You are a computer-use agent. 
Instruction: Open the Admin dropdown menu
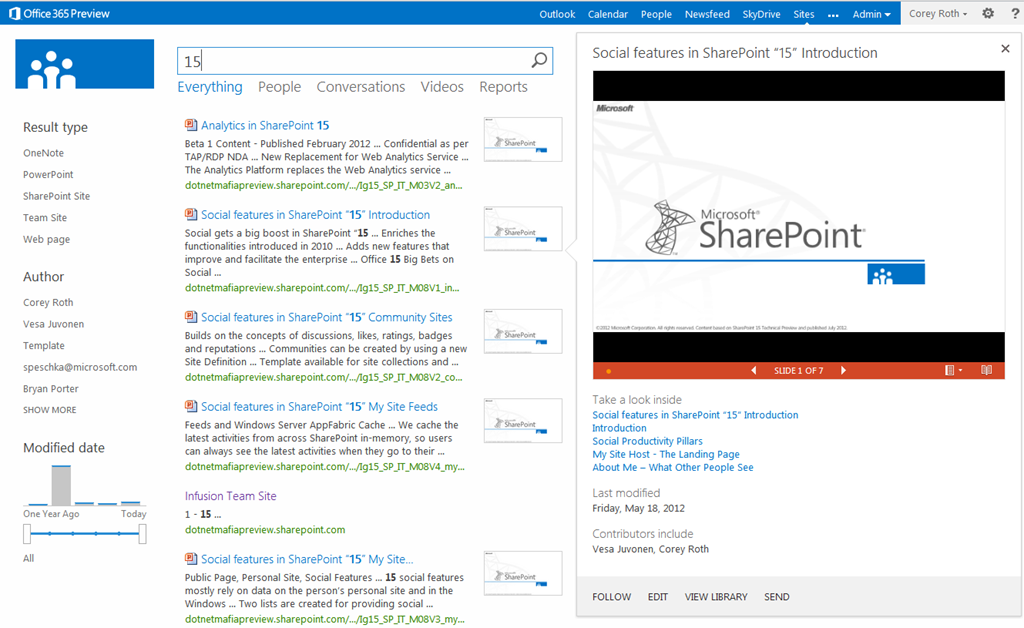(x=871, y=14)
